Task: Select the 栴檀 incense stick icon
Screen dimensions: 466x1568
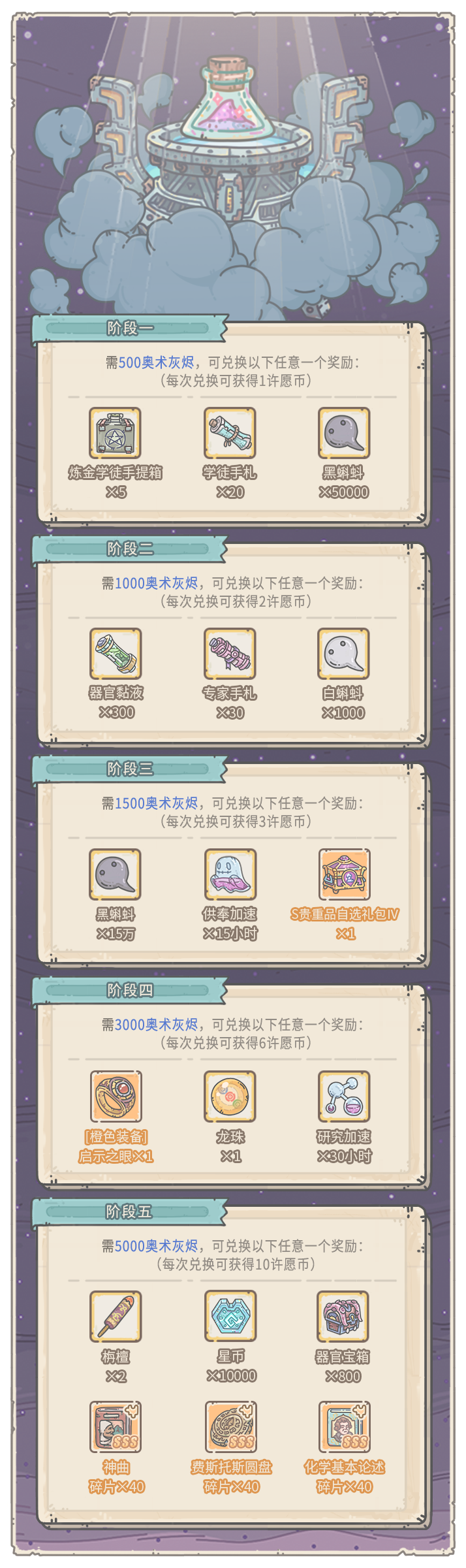Action: 116,1317
